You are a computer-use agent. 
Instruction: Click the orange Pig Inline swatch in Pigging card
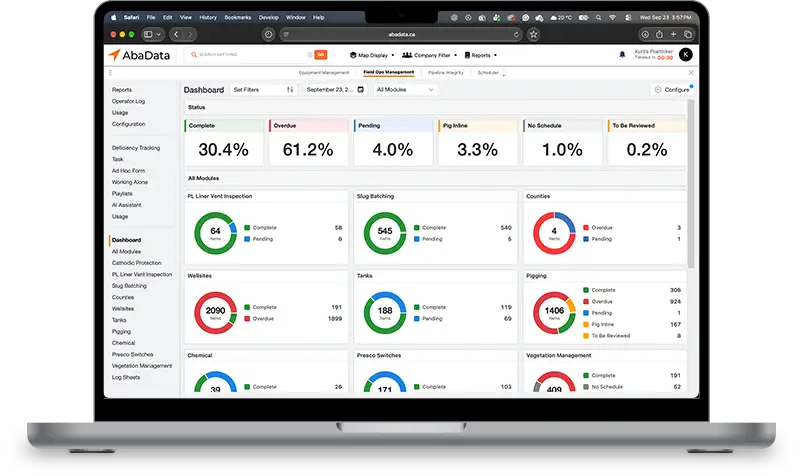point(586,324)
